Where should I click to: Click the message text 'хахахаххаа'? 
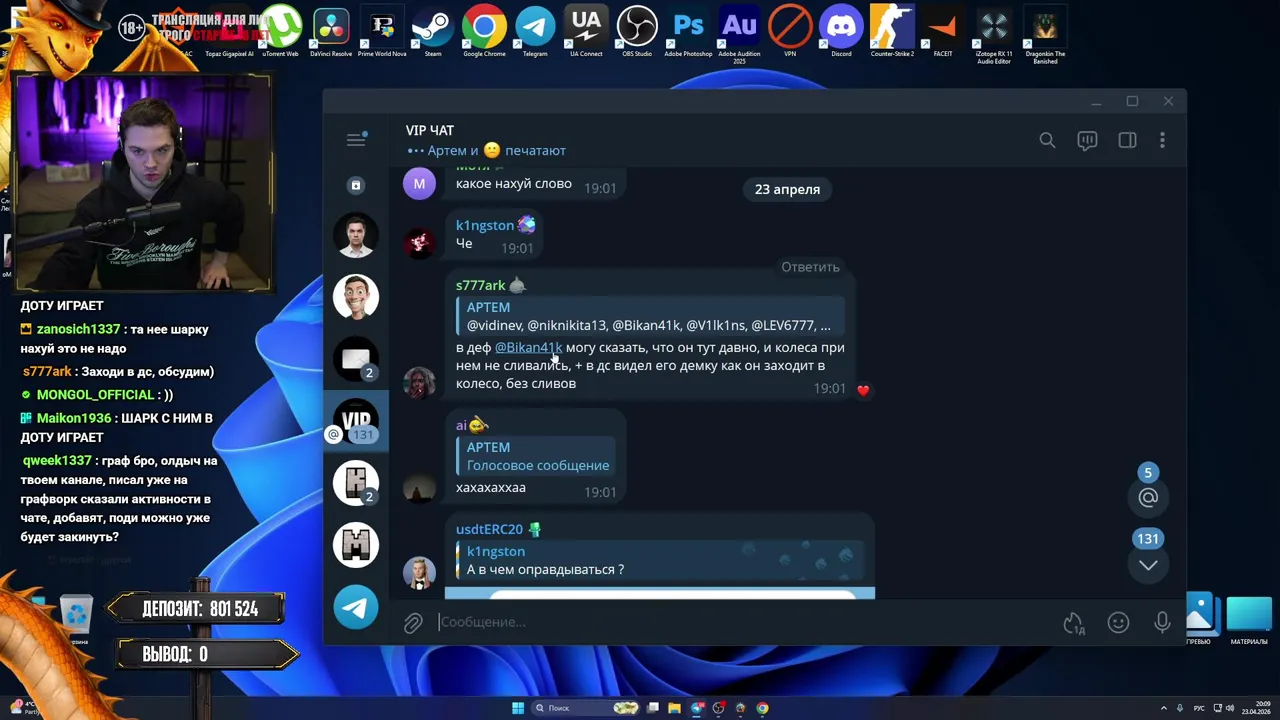491,488
